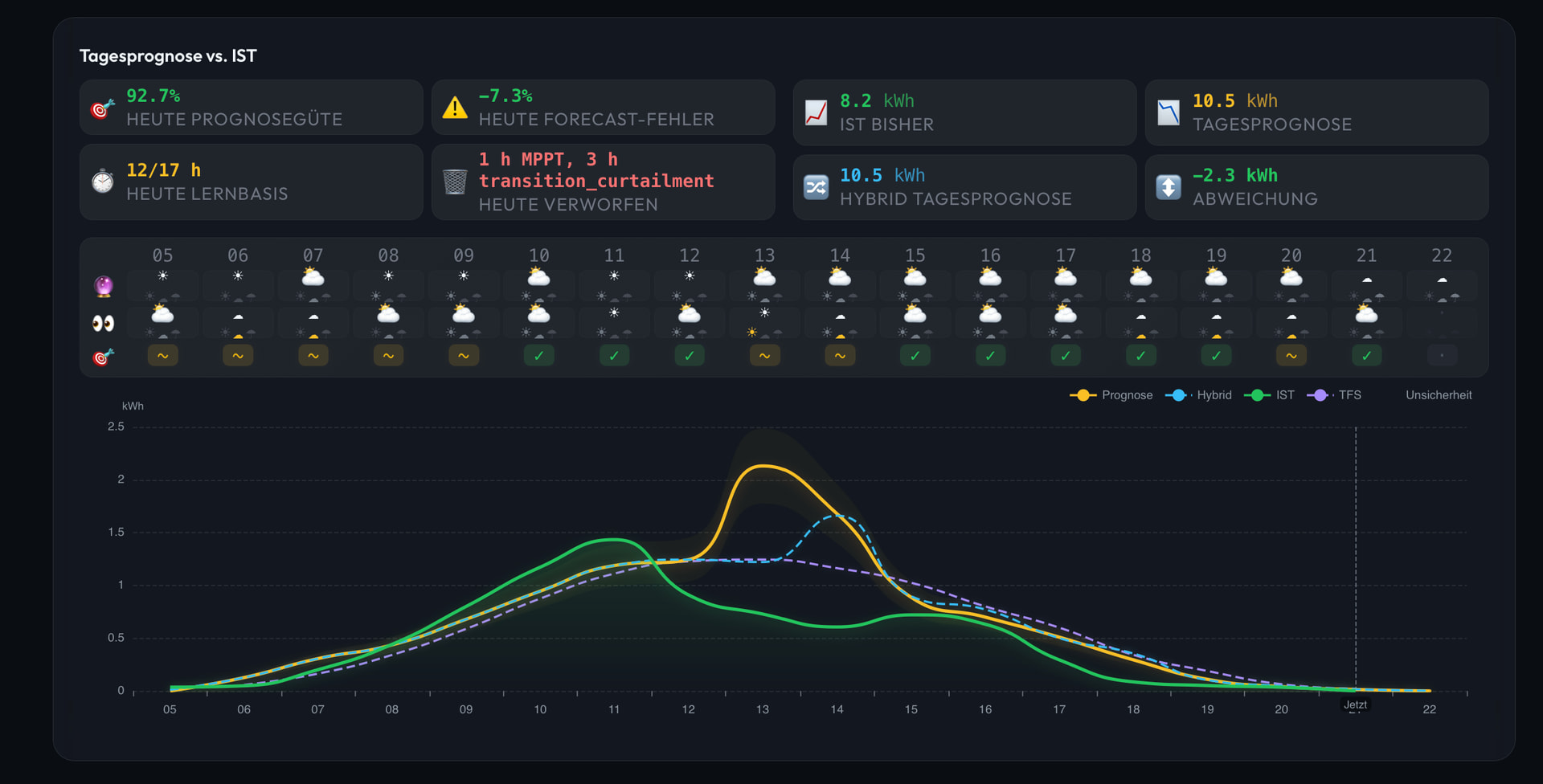1543x784 pixels.
Task: Click the crystal ball forecast row icon
Action: point(104,286)
